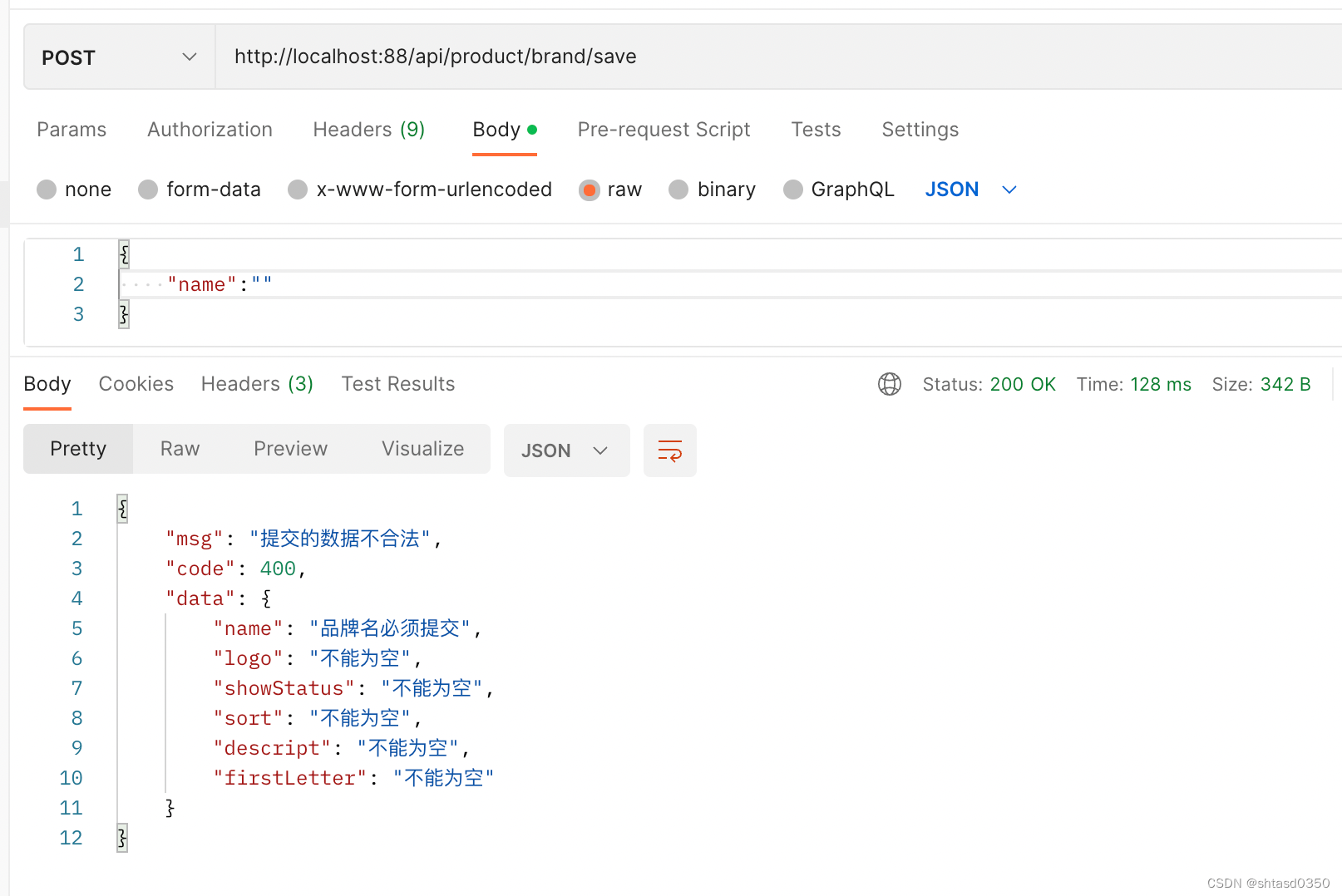Switch to the Tests tab
1342x896 pixels.
click(x=816, y=130)
